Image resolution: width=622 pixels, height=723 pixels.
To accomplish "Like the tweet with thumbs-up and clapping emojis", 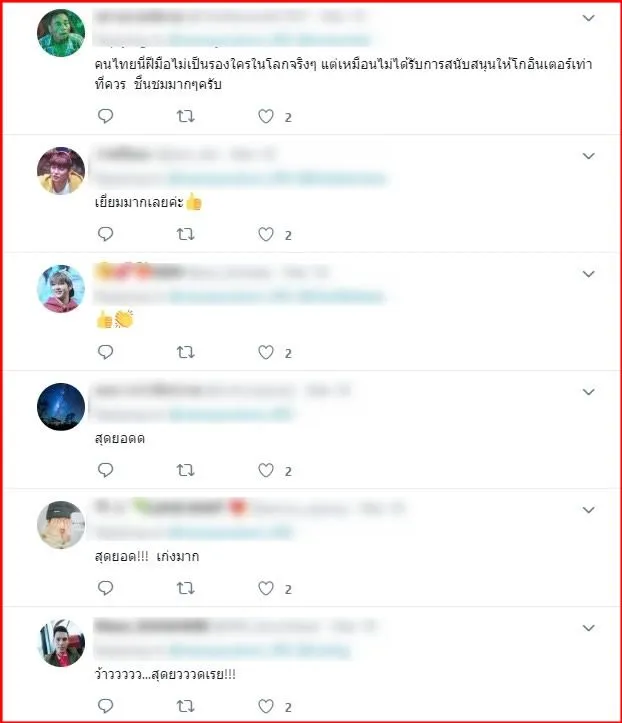I will tap(266, 352).
